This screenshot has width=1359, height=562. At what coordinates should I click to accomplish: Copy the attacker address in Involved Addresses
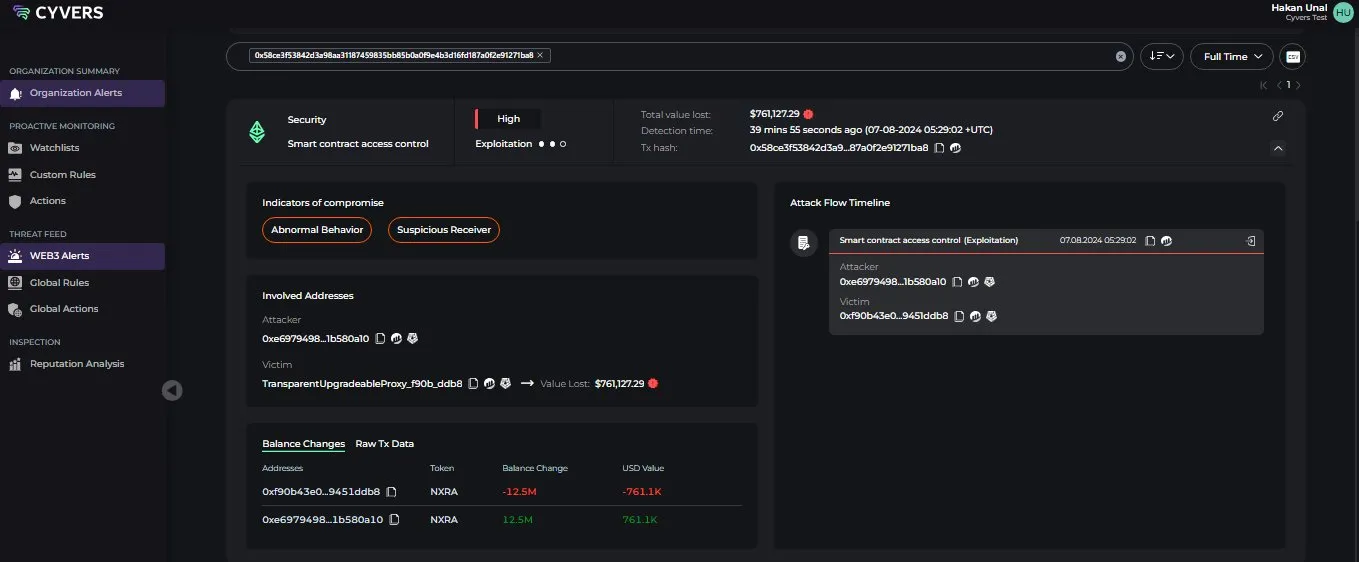click(x=380, y=339)
